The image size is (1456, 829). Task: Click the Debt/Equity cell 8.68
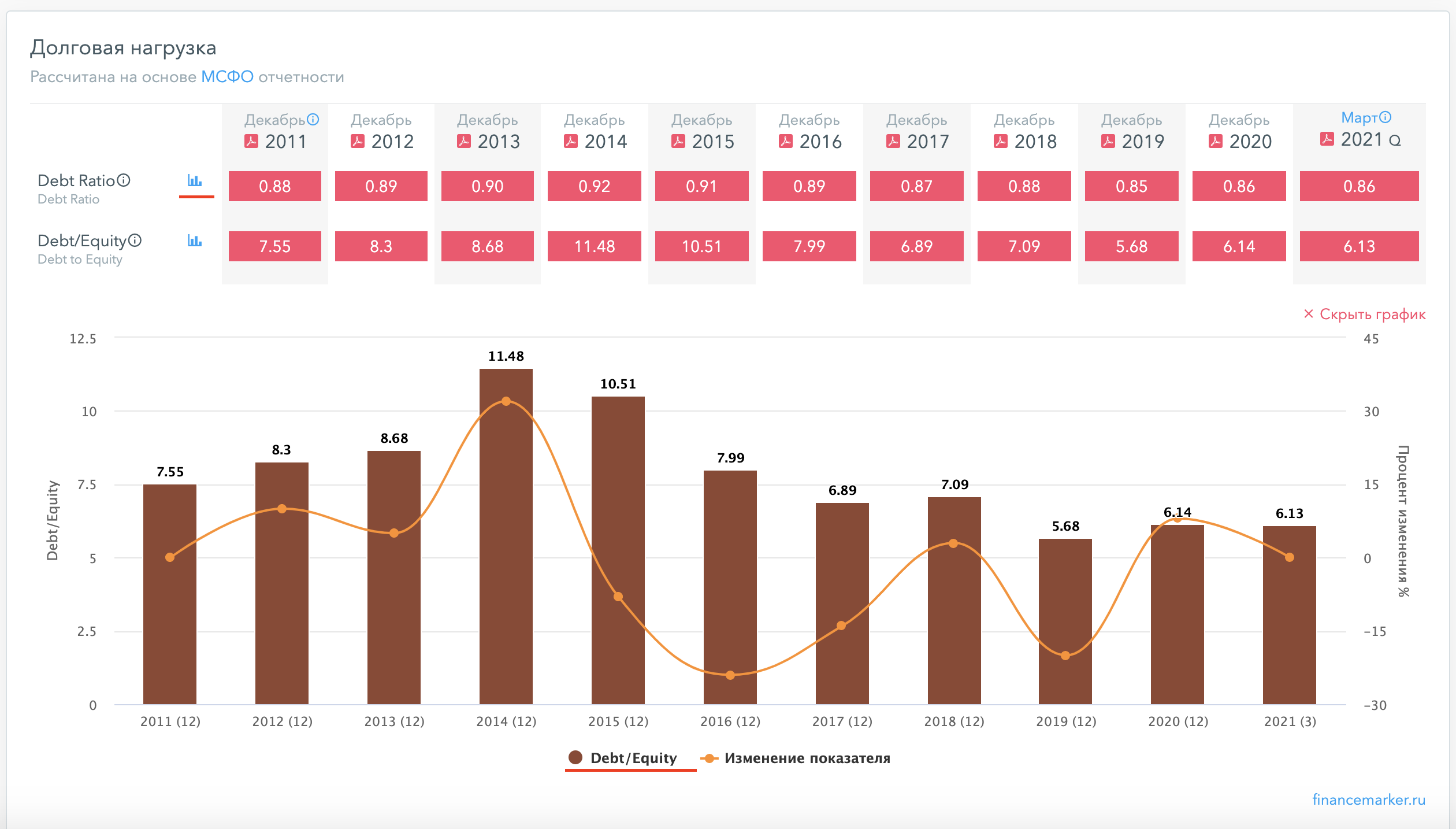click(x=488, y=246)
